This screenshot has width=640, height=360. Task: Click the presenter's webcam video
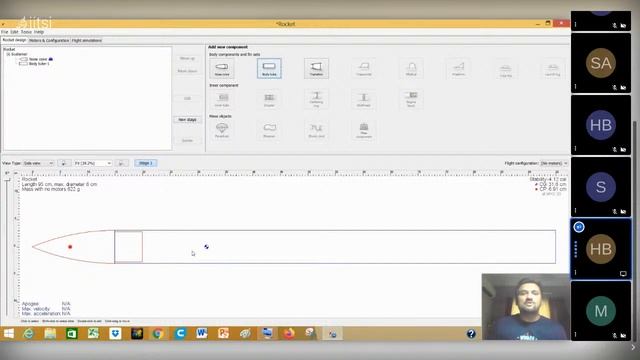pyautogui.click(x=525, y=307)
